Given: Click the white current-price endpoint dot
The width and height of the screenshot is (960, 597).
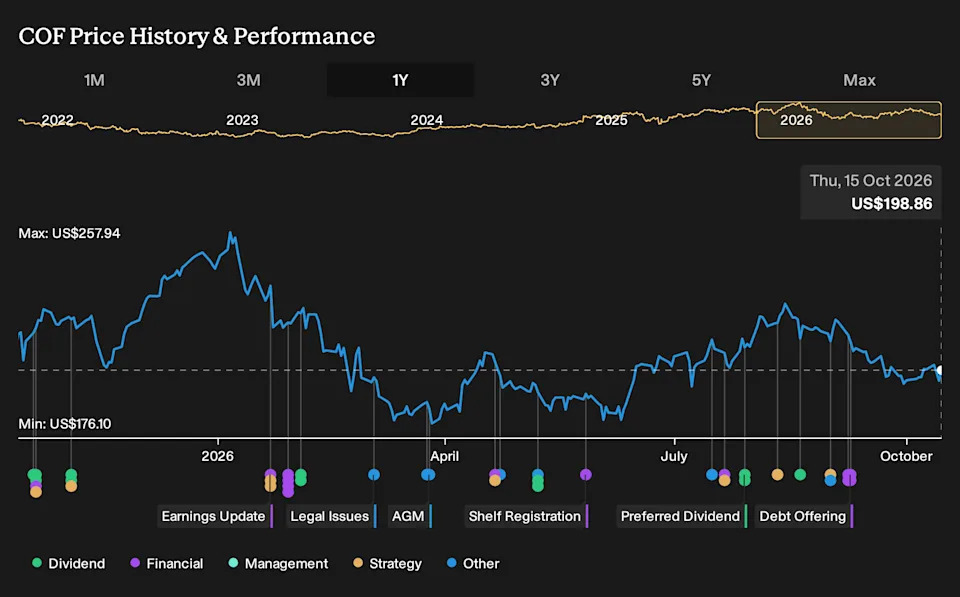Looking at the screenshot, I should pyautogui.click(x=940, y=370).
